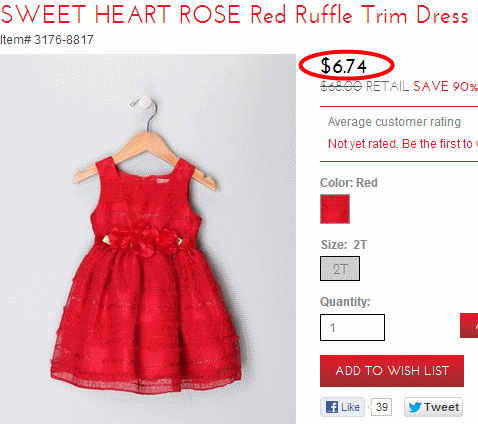Click the Average customer rating heading
Screen dimensions: 478x424
pyautogui.click(x=394, y=122)
